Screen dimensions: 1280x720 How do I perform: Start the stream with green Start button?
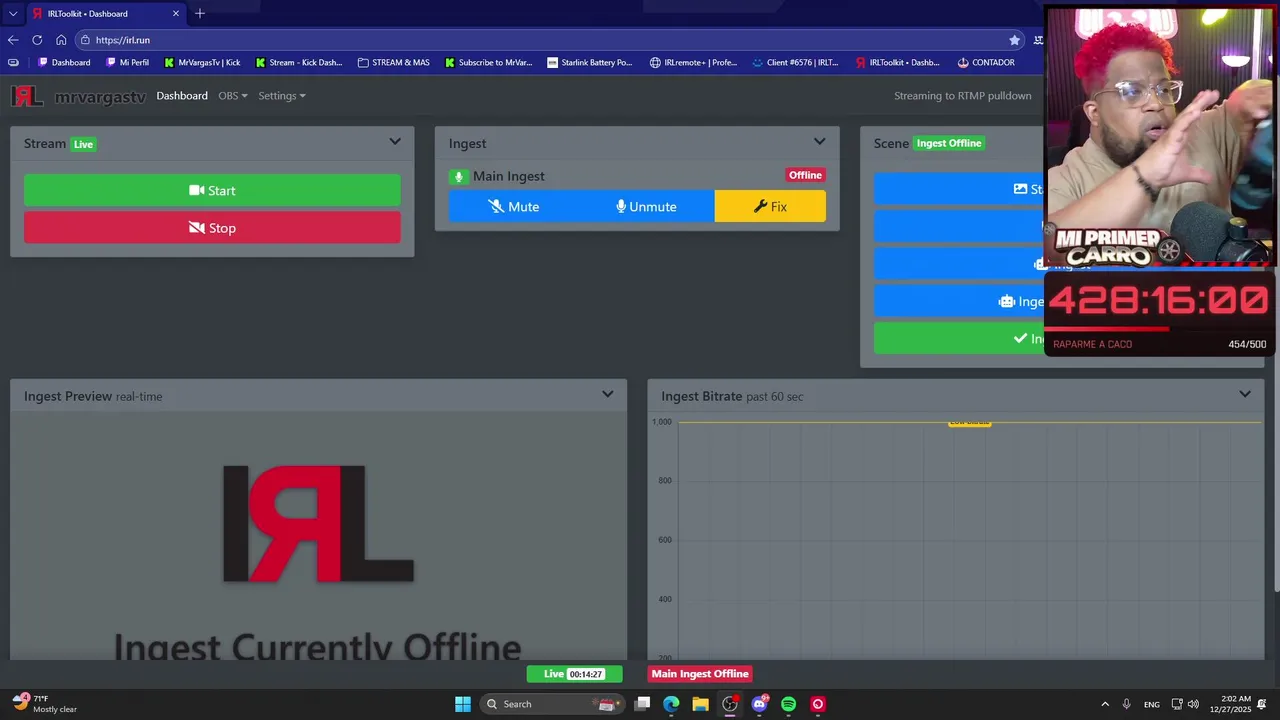coord(212,190)
